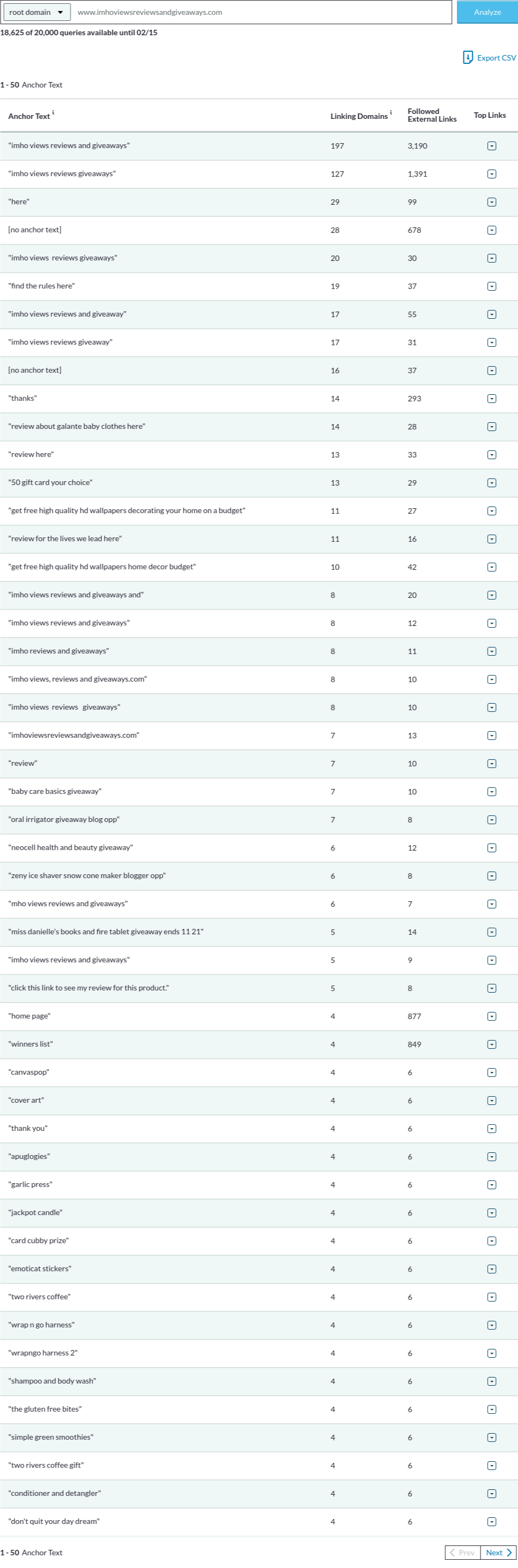Image resolution: width=518 pixels, height=1568 pixels.
Task: Click info icon beside Linking Domains header
Action: point(391,113)
